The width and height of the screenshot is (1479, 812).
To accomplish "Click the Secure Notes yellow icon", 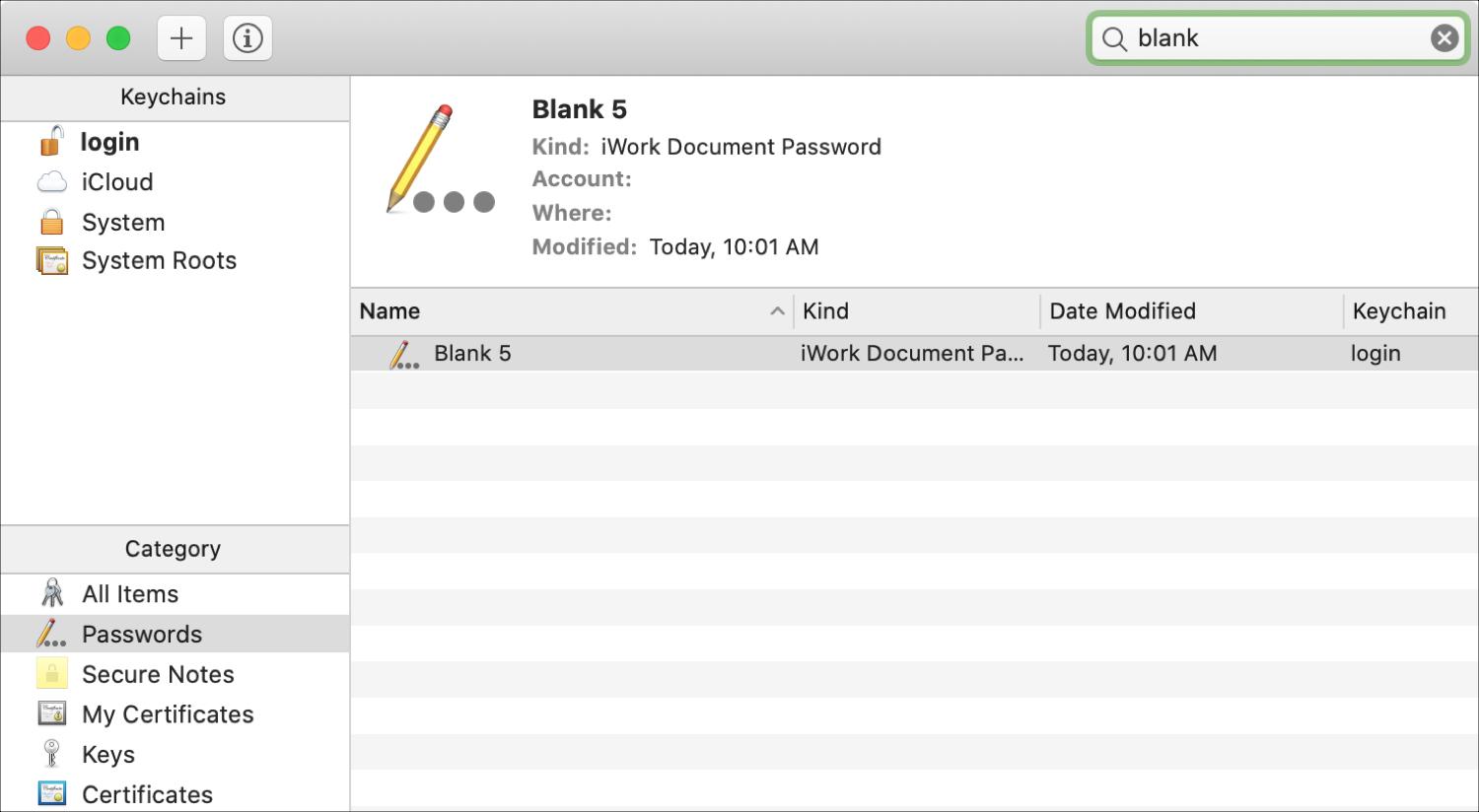I will click(x=52, y=674).
